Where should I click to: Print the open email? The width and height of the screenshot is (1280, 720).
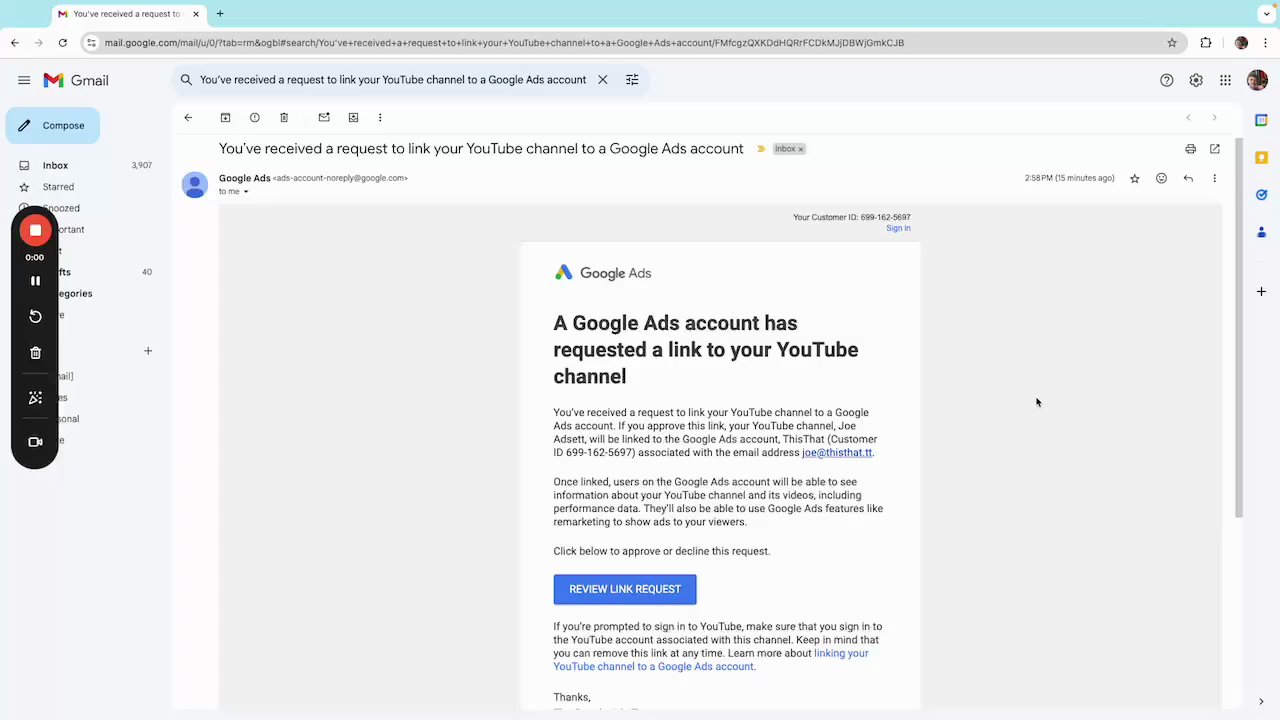click(x=1190, y=149)
